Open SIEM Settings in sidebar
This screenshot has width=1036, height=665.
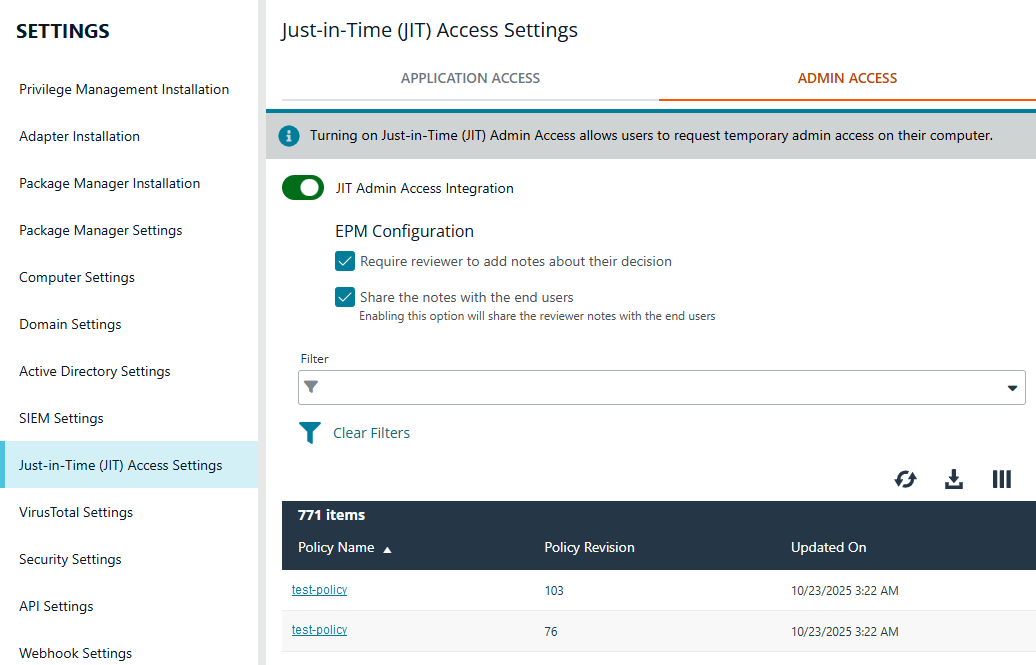coord(61,418)
